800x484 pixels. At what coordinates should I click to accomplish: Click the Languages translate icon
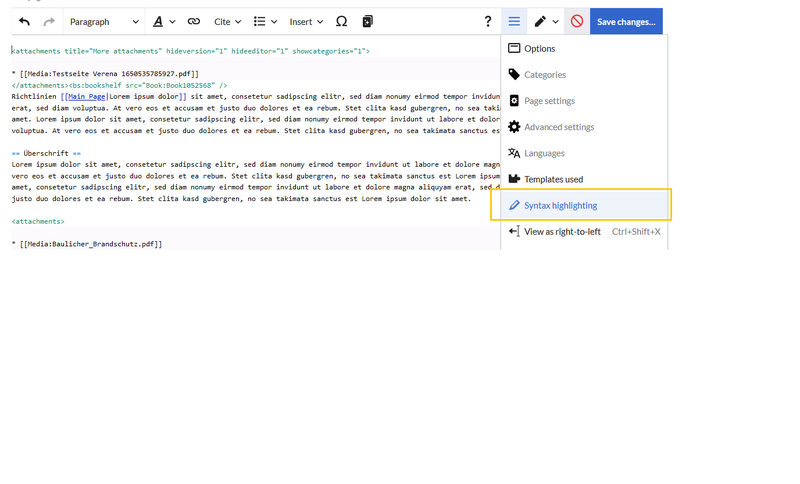[514, 153]
